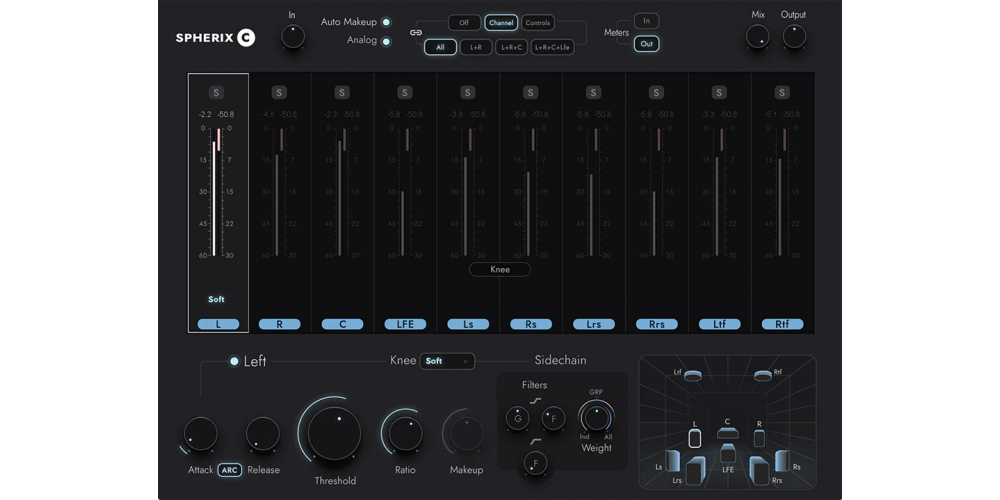Select the Lrs channel label button
The height and width of the screenshot is (500, 1000).
tap(594, 324)
